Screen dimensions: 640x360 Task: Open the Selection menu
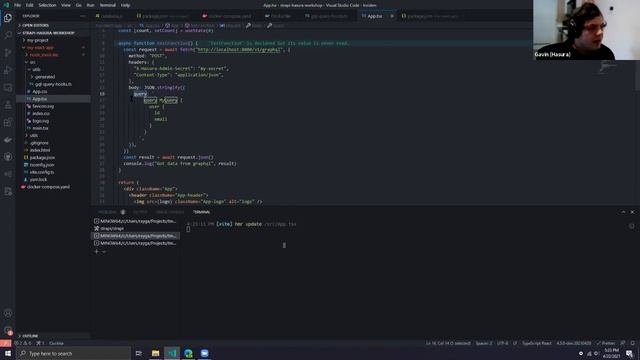click(x=47, y=5)
